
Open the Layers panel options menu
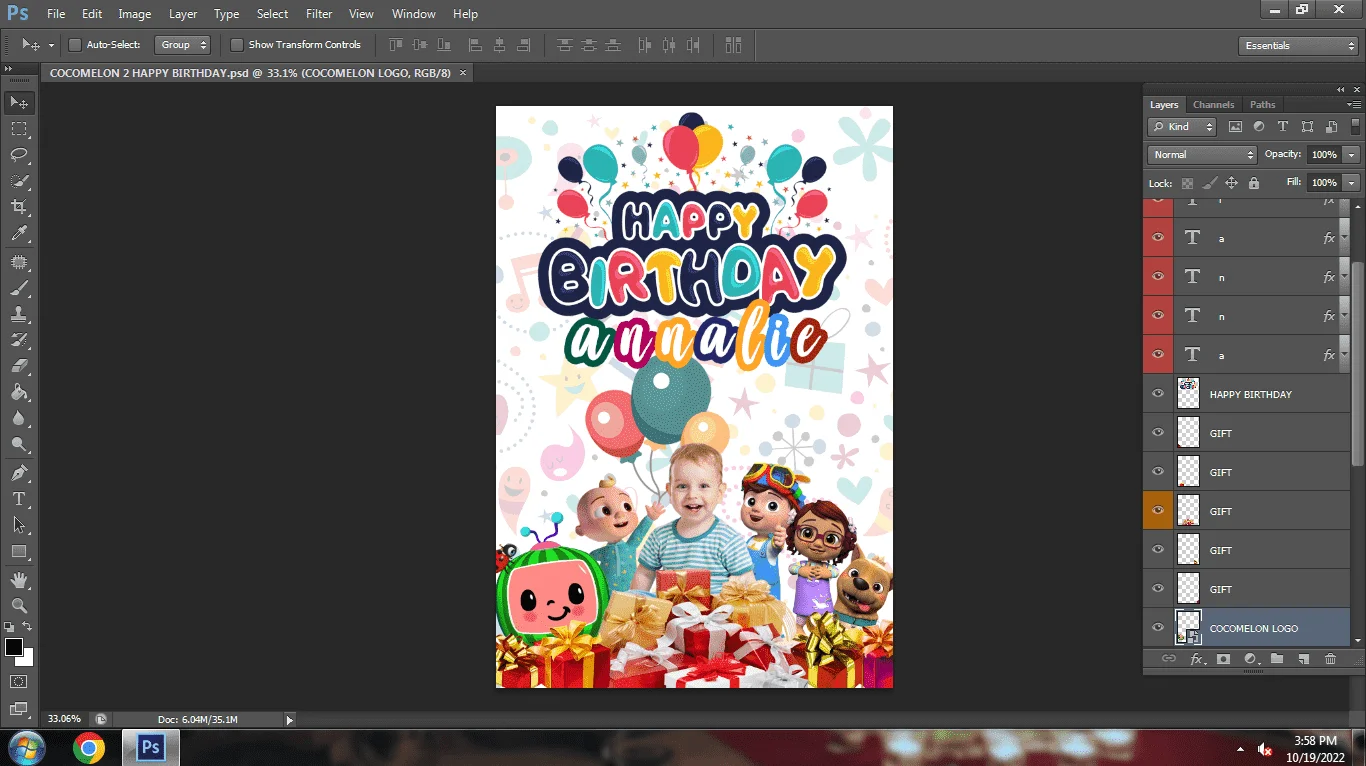(1354, 104)
